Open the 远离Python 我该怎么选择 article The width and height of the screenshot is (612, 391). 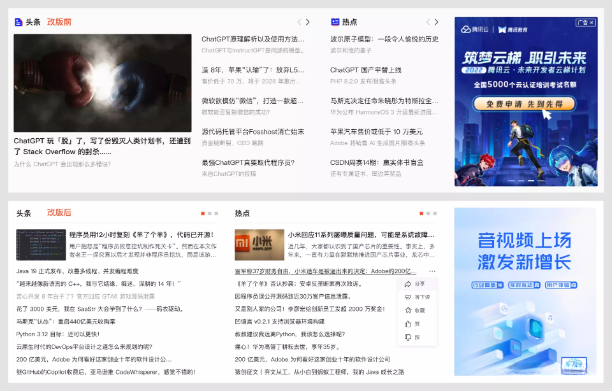(x=290, y=334)
